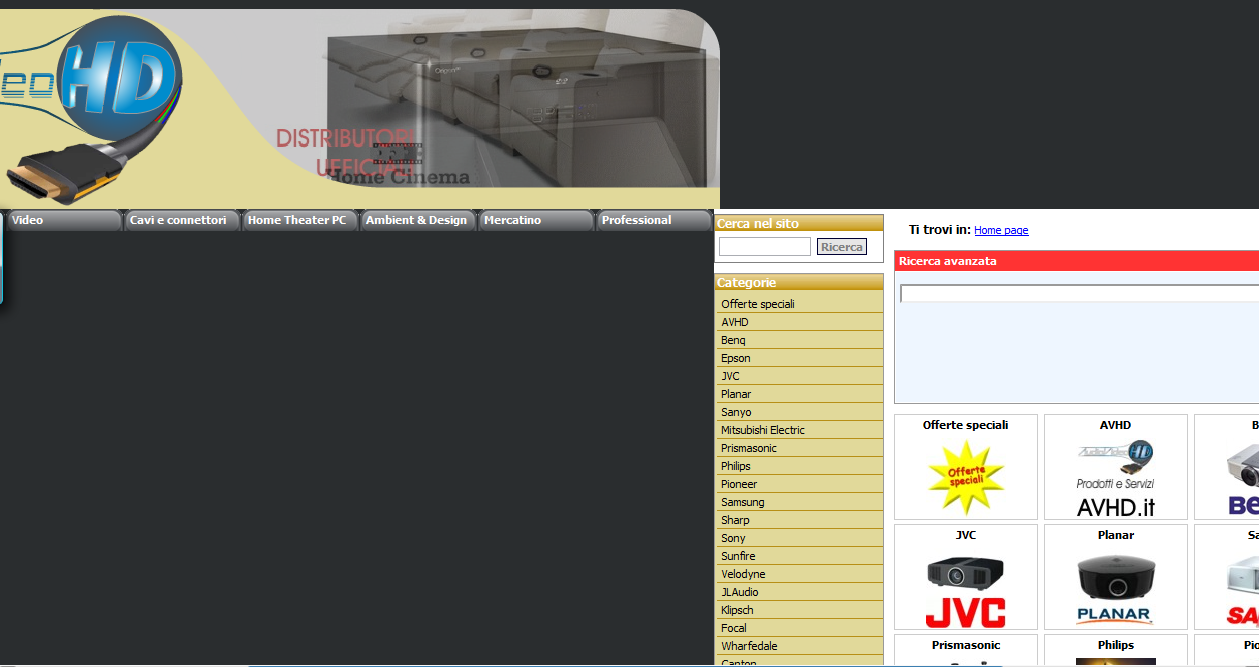Open the Professional menu tab

pyautogui.click(x=653, y=221)
